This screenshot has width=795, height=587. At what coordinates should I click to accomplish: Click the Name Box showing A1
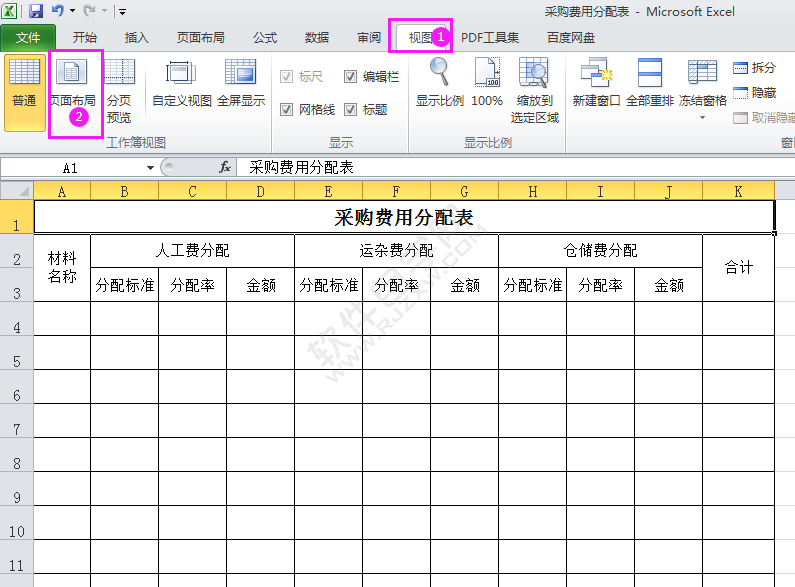click(71, 168)
